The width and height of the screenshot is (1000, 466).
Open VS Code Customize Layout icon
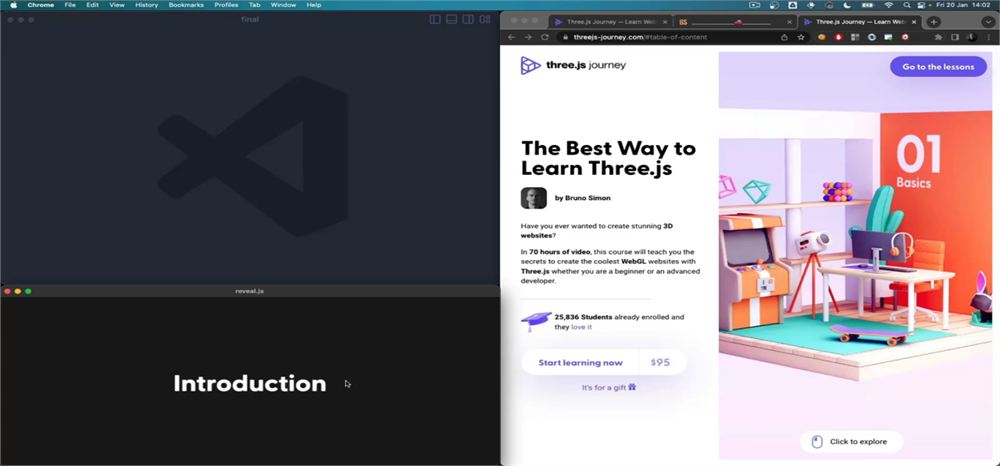pos(485,19)
